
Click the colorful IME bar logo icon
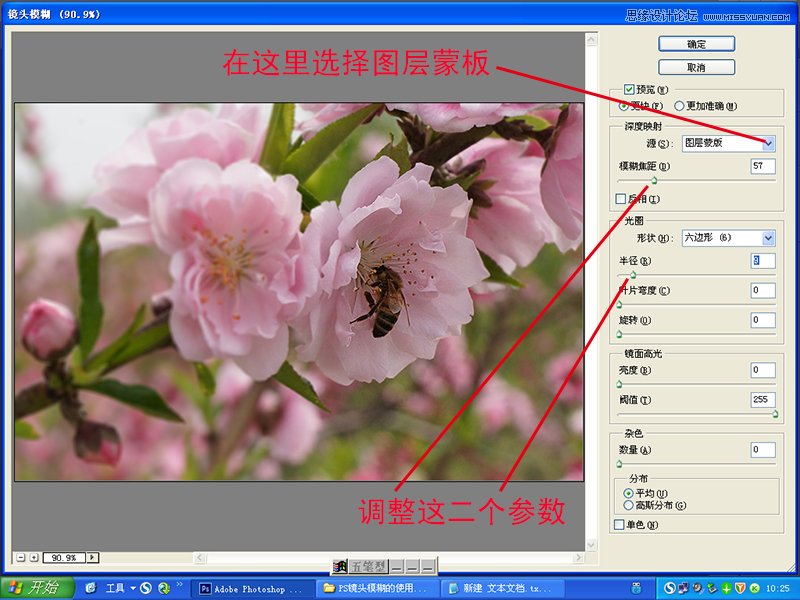pos(340,566)
